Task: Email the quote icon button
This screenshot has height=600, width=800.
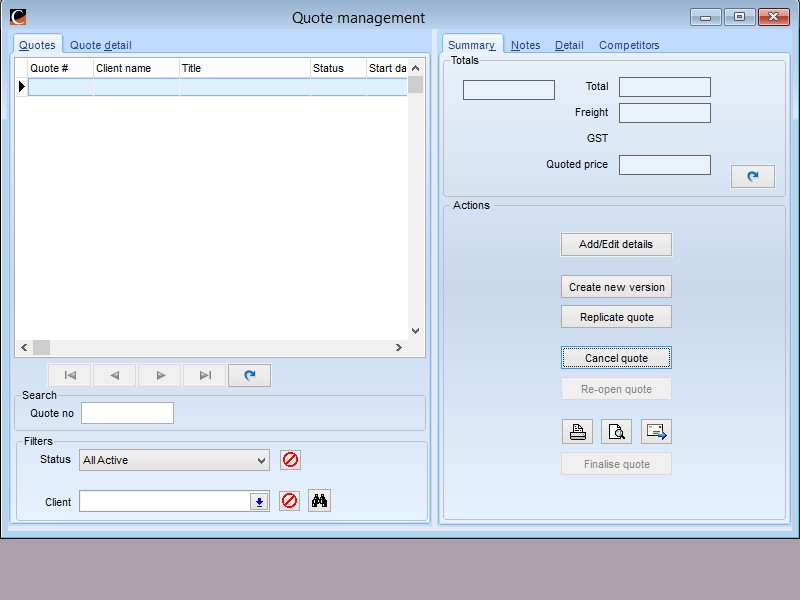Action: click(656, 432)
